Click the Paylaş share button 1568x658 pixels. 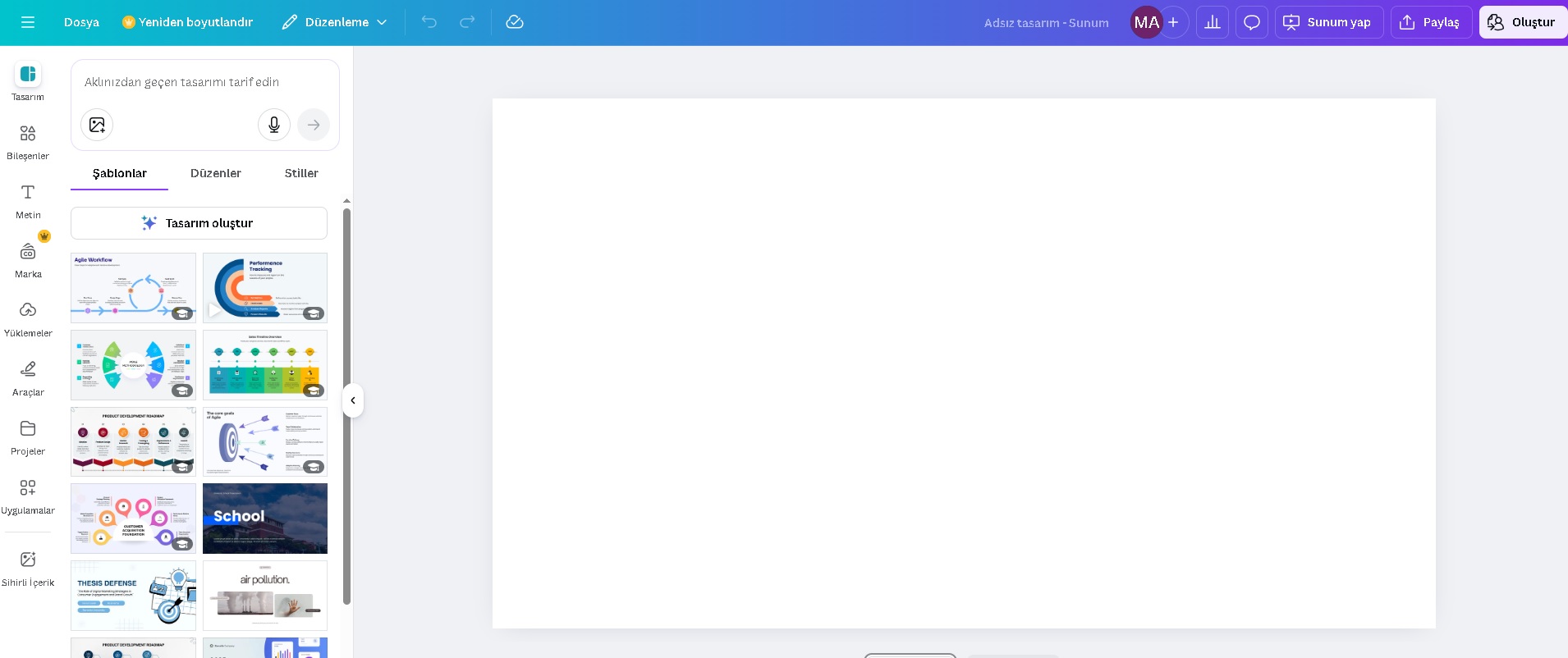point(1430,22)
